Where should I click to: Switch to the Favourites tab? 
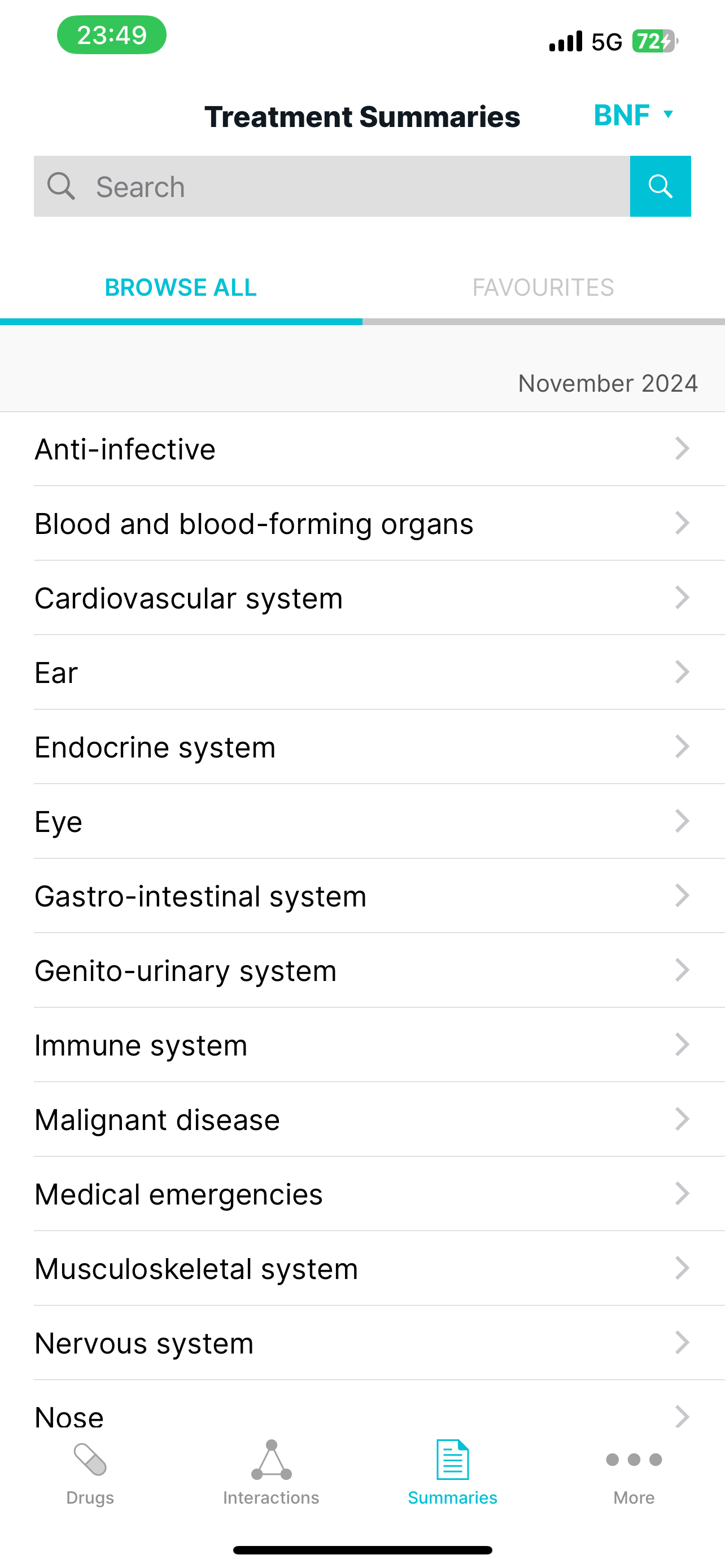[x=544, y=288]
